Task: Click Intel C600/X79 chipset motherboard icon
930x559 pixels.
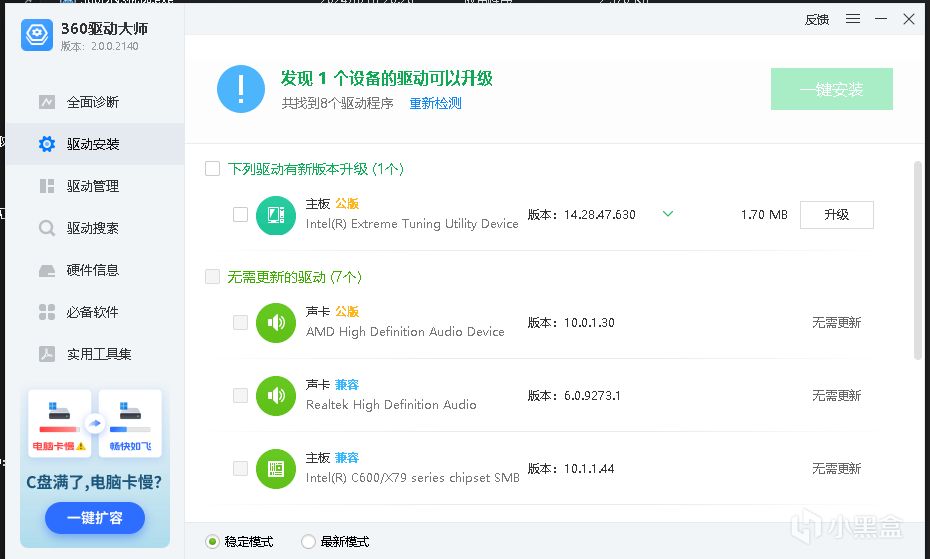Action: [276, 469]
